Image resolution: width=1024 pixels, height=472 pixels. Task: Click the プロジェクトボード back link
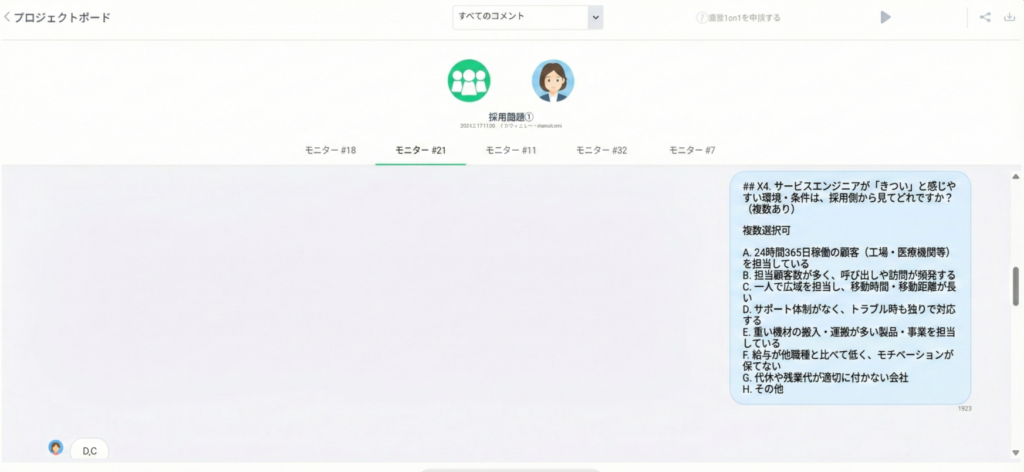point(62,17)
